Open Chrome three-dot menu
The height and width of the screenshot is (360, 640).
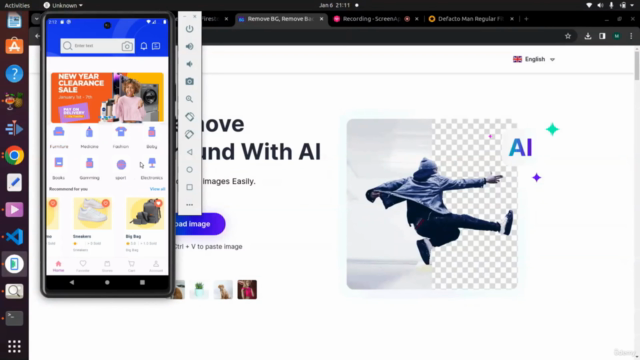(x=631, y=36)
